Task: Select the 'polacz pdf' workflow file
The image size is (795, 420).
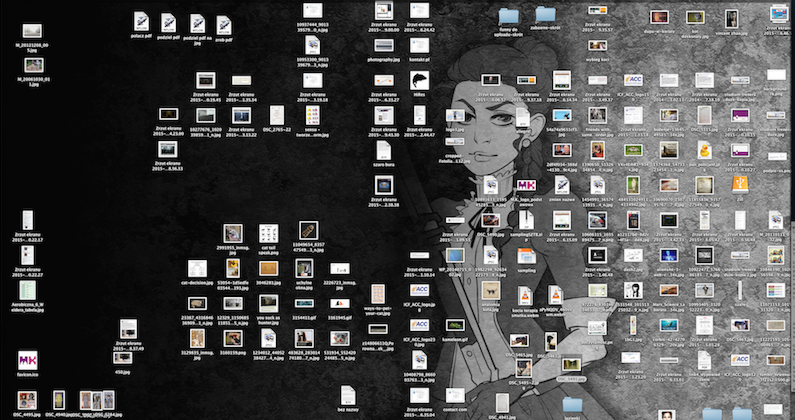Action: tap(141, 22)
